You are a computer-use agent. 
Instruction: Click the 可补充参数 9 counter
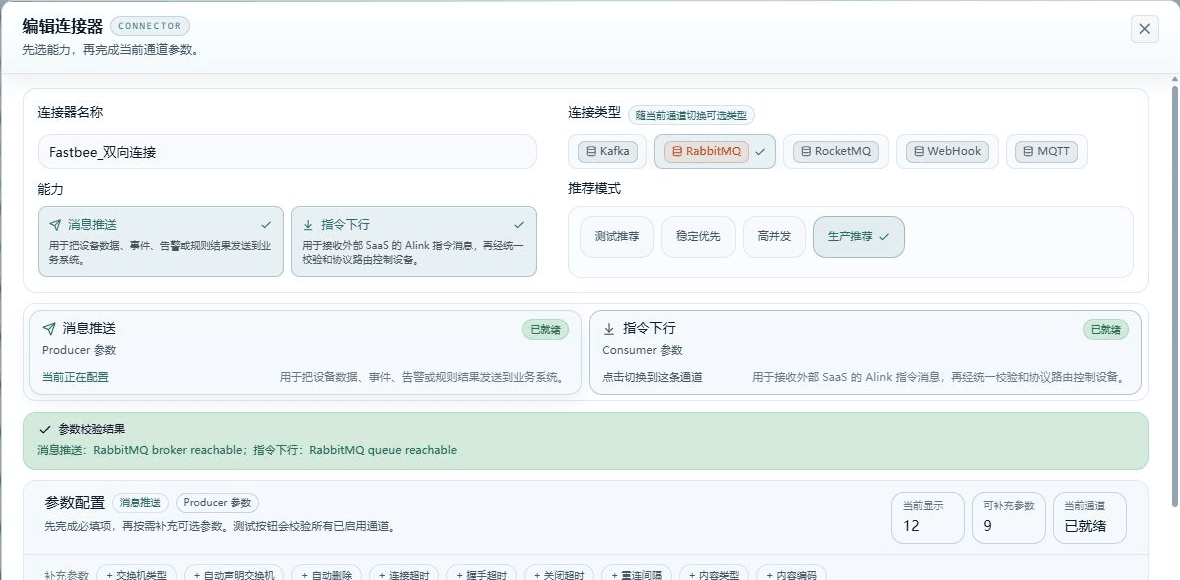tap(1008, 518)
